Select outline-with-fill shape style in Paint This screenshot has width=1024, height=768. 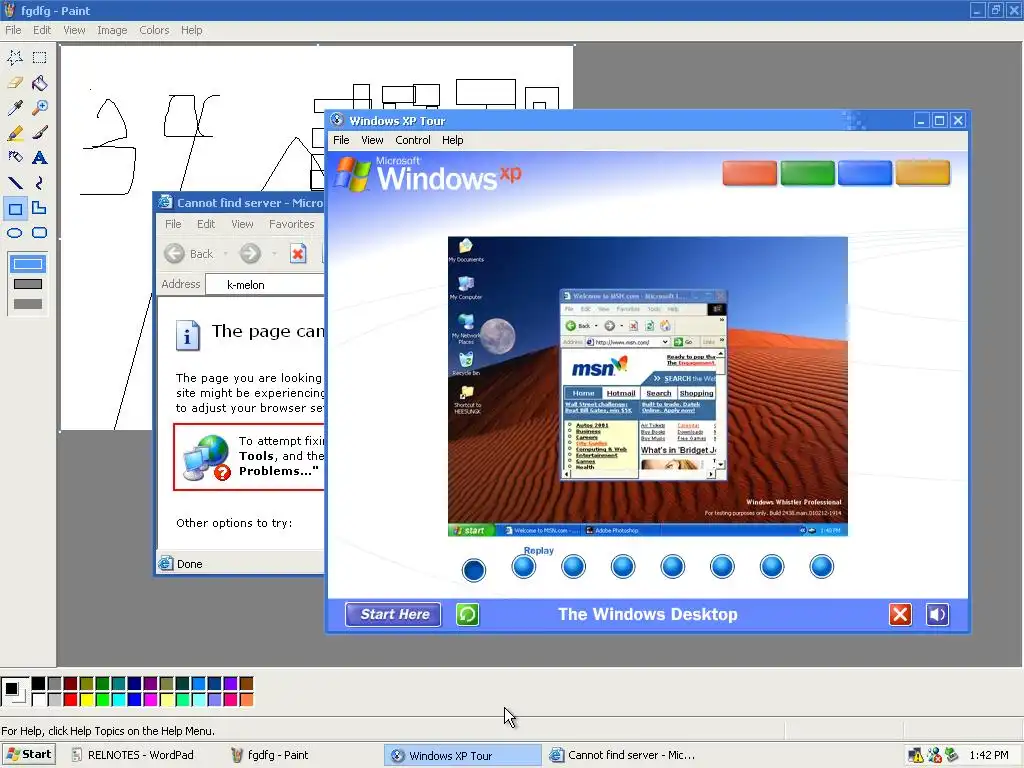tap(27, 284)
